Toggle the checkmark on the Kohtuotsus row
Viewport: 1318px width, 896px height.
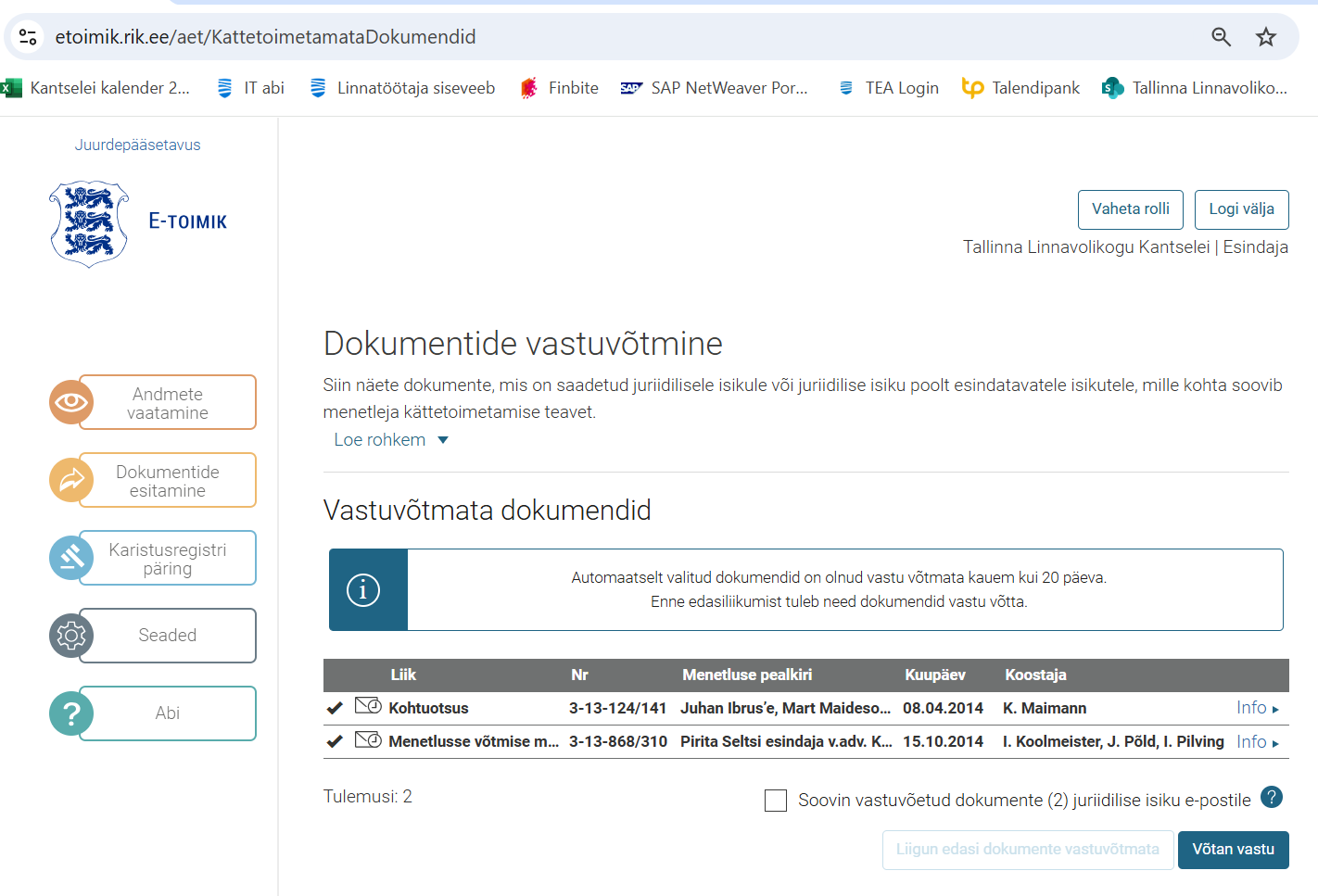click(x=335, y=709)
